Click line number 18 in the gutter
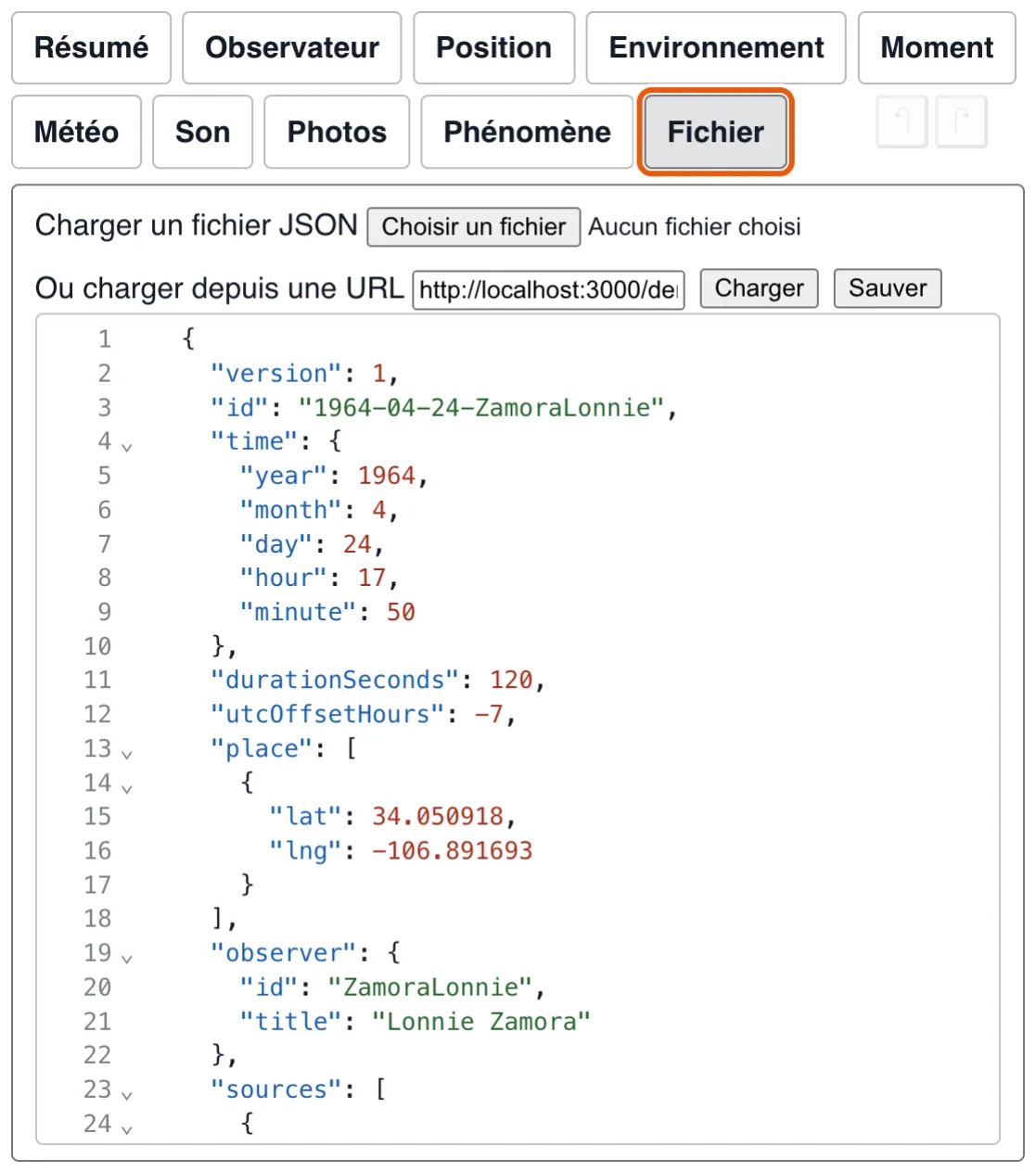Screen dimensions: 1036x1172 pos(97,918)
